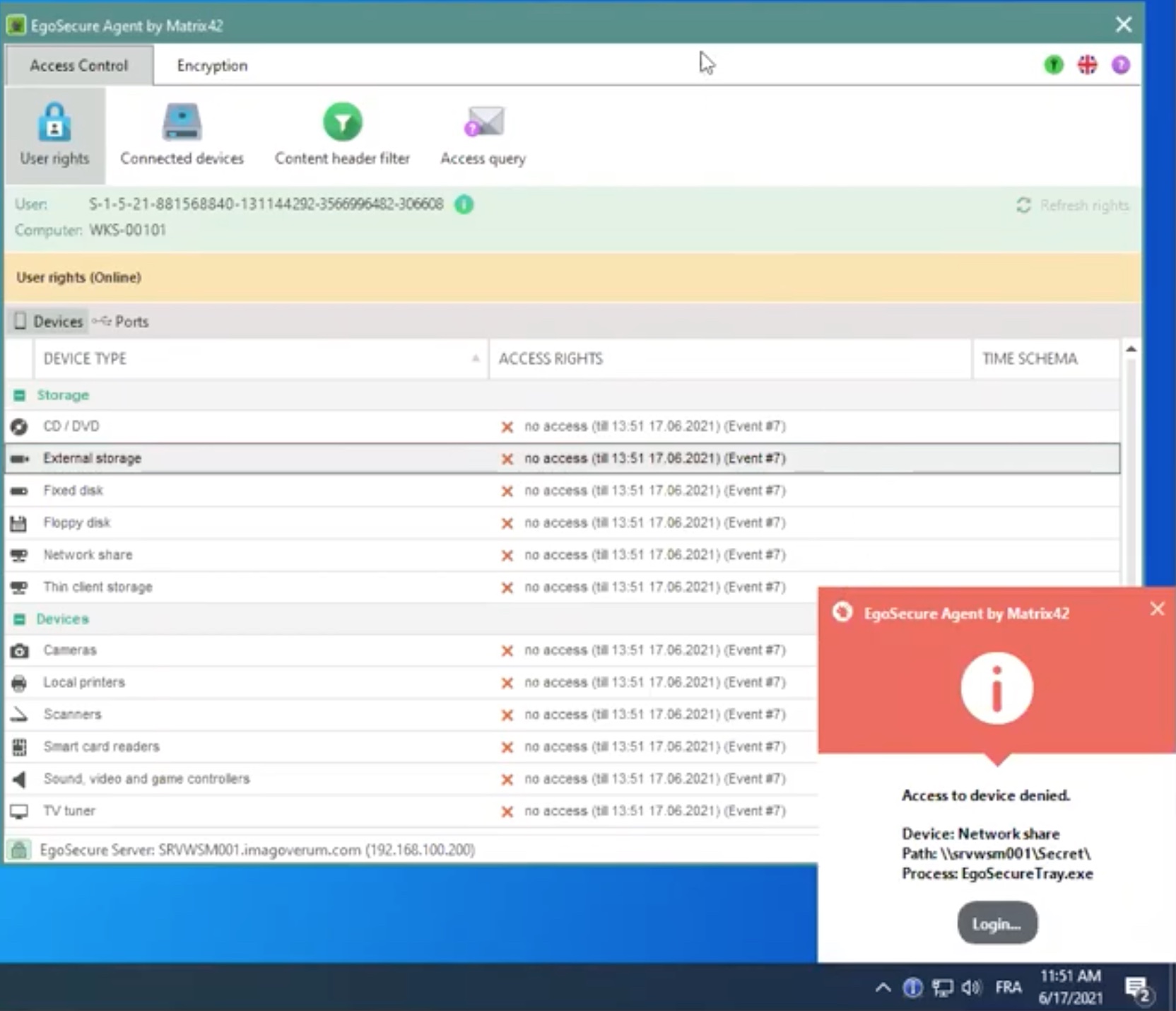Click Smart card readers label
The width and height of the screenshot is (1176, 1011).
(101, 747)
